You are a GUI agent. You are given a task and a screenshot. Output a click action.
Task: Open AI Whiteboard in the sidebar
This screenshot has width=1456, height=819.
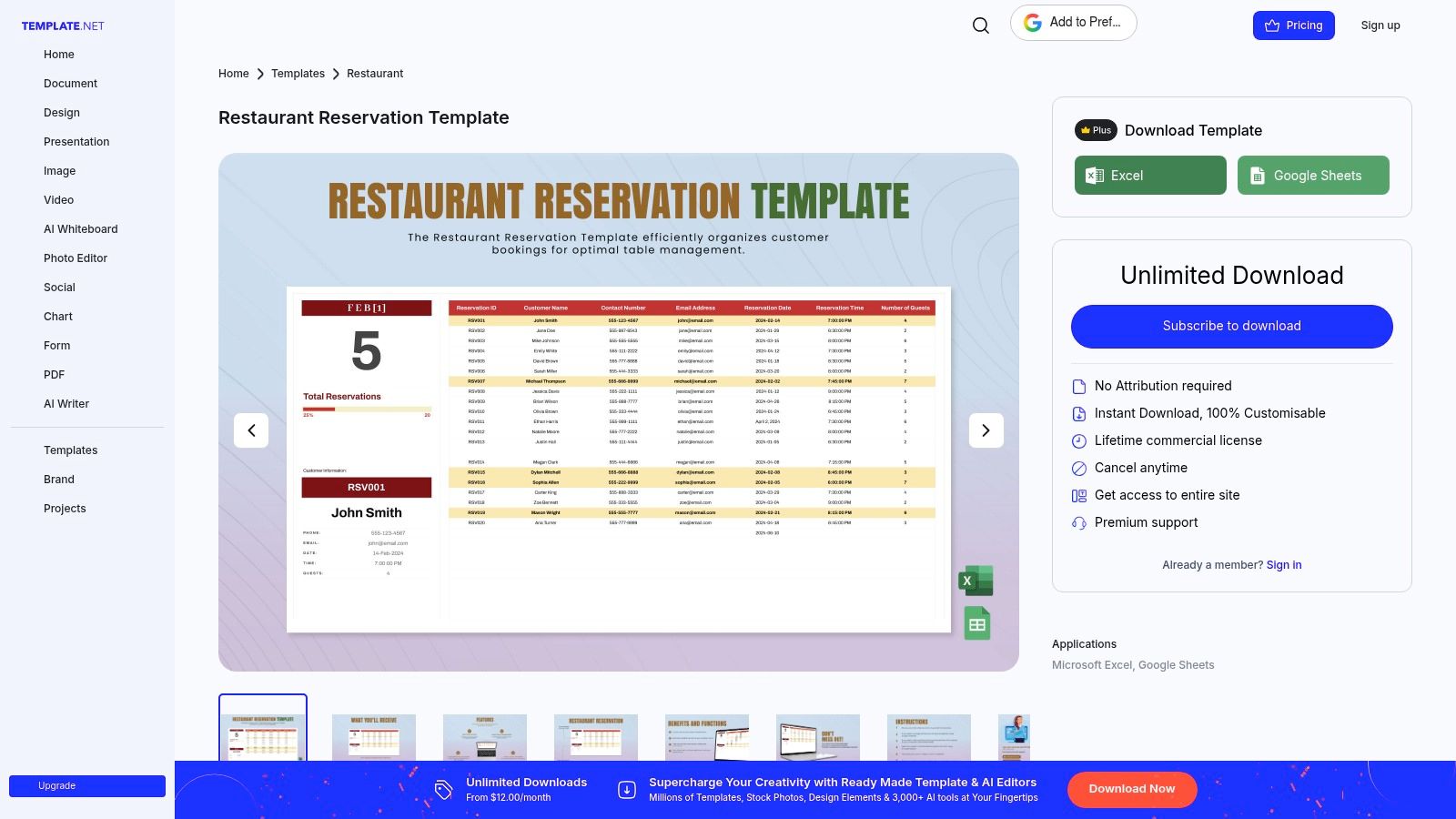click(81, 229)
